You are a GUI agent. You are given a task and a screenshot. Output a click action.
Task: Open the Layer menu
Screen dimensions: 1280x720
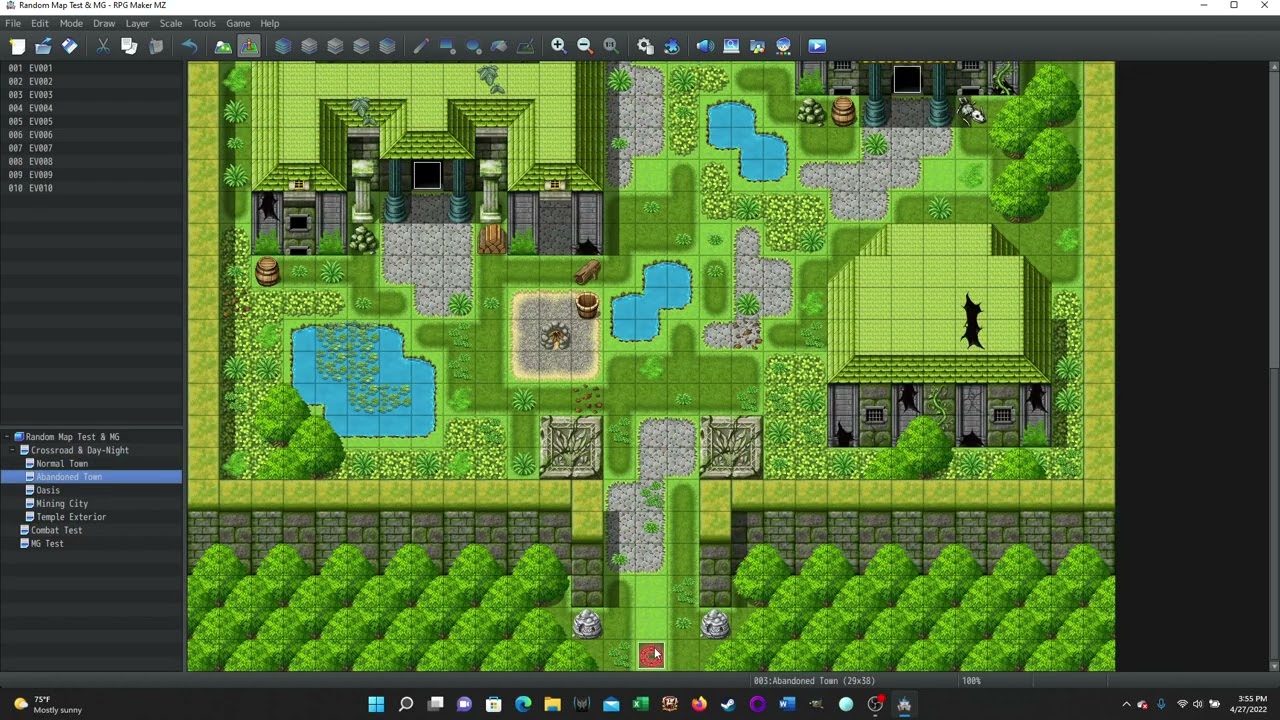click(137, 23)
